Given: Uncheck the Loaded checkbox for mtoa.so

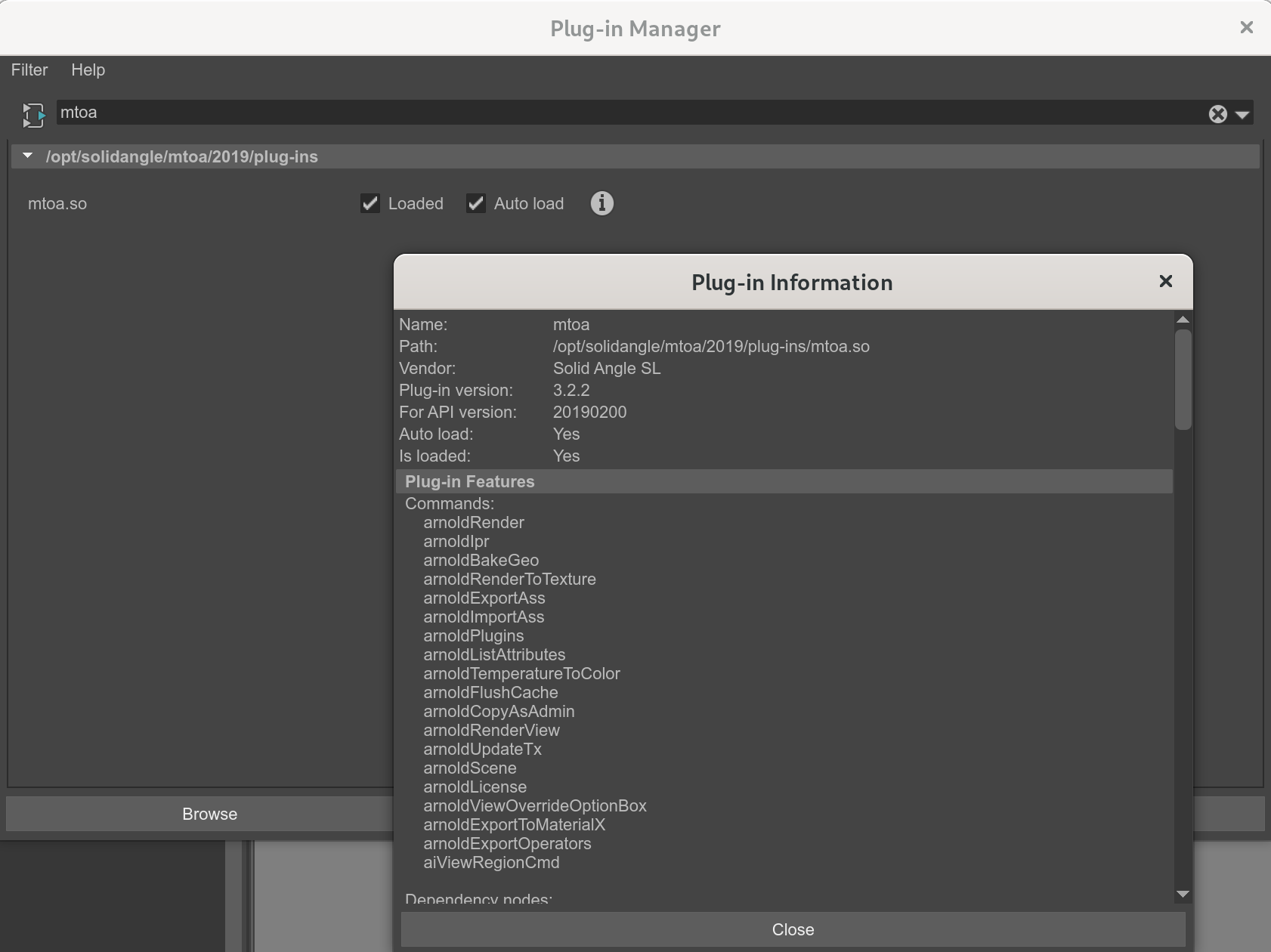Looking at the screenshot, I should (370, 203).
